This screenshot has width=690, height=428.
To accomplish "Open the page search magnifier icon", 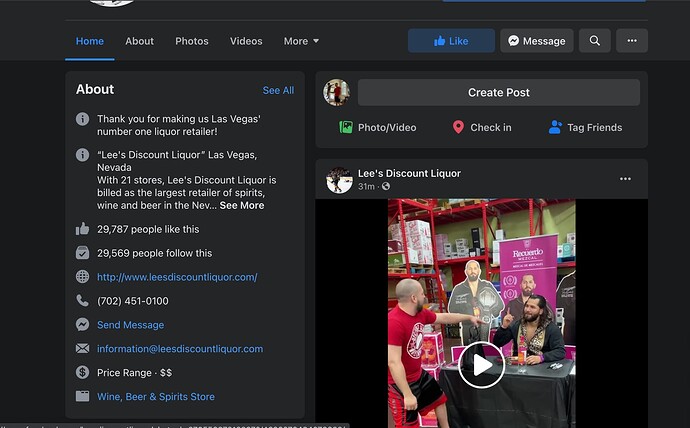I will coord(595,41).
